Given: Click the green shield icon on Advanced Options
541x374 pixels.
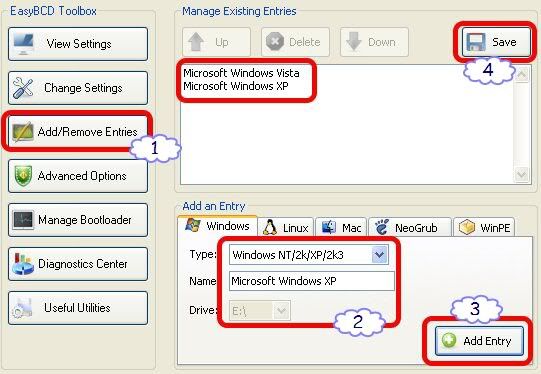Looking at the screenshot, I should click(23, 176).
